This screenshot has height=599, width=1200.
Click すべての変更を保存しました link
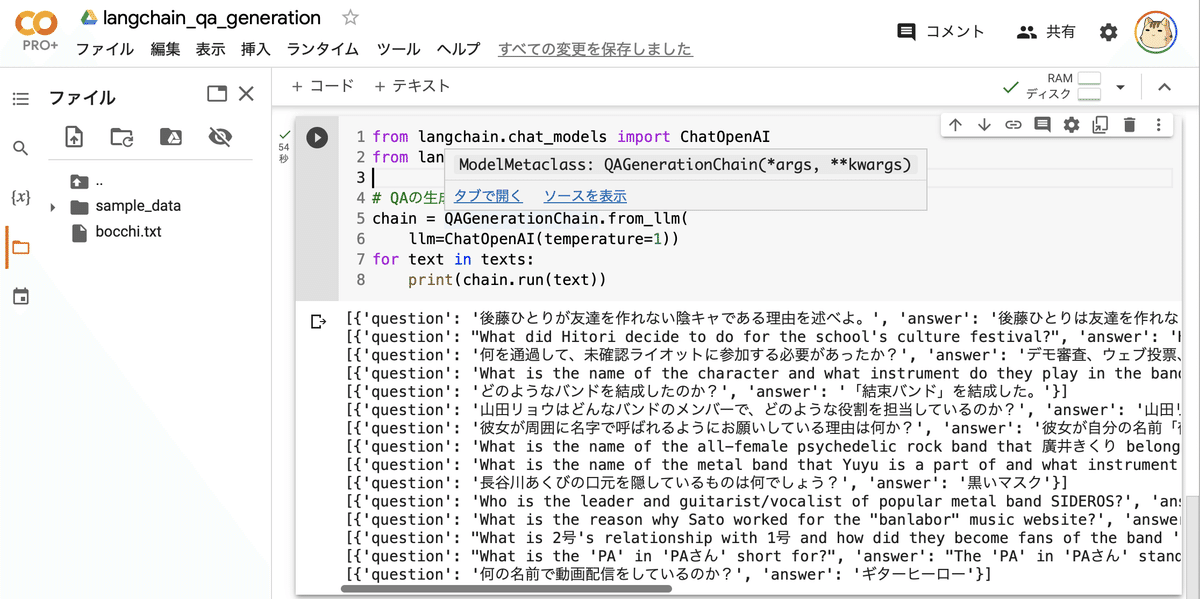coord(595,49)
